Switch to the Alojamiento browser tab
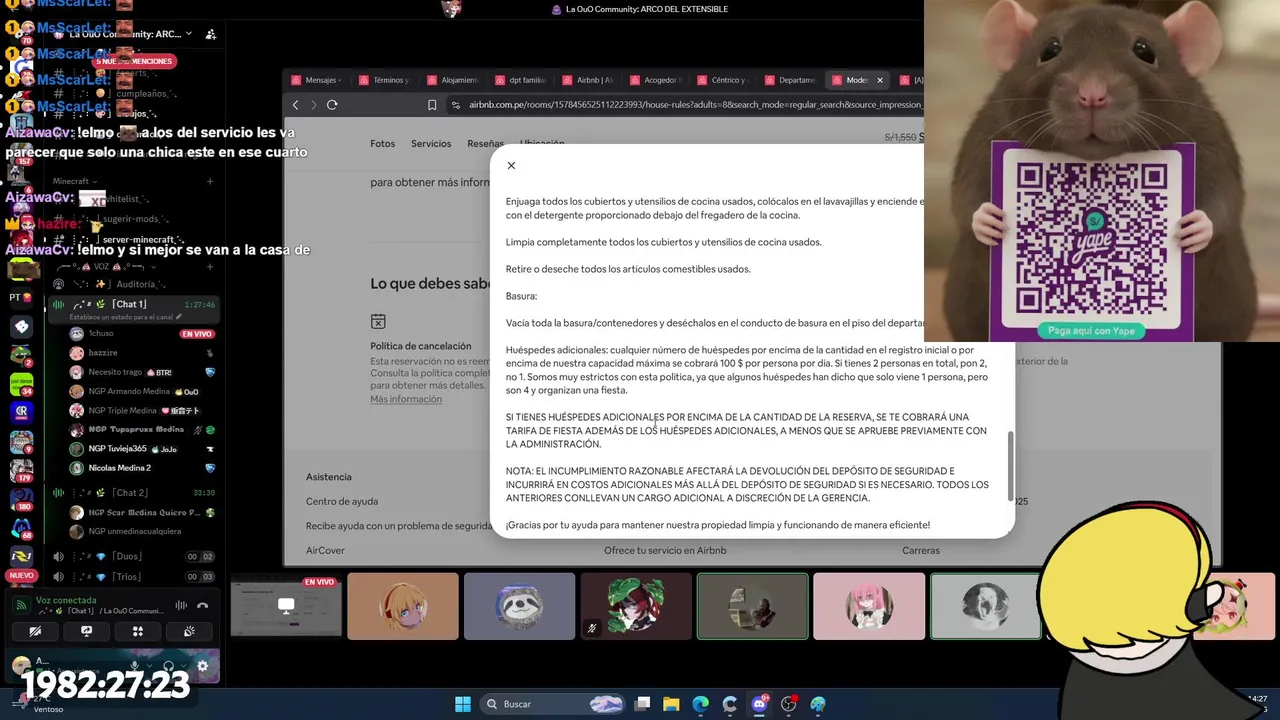The width and height of the screenshot is (1280, 720). point(452,80)
